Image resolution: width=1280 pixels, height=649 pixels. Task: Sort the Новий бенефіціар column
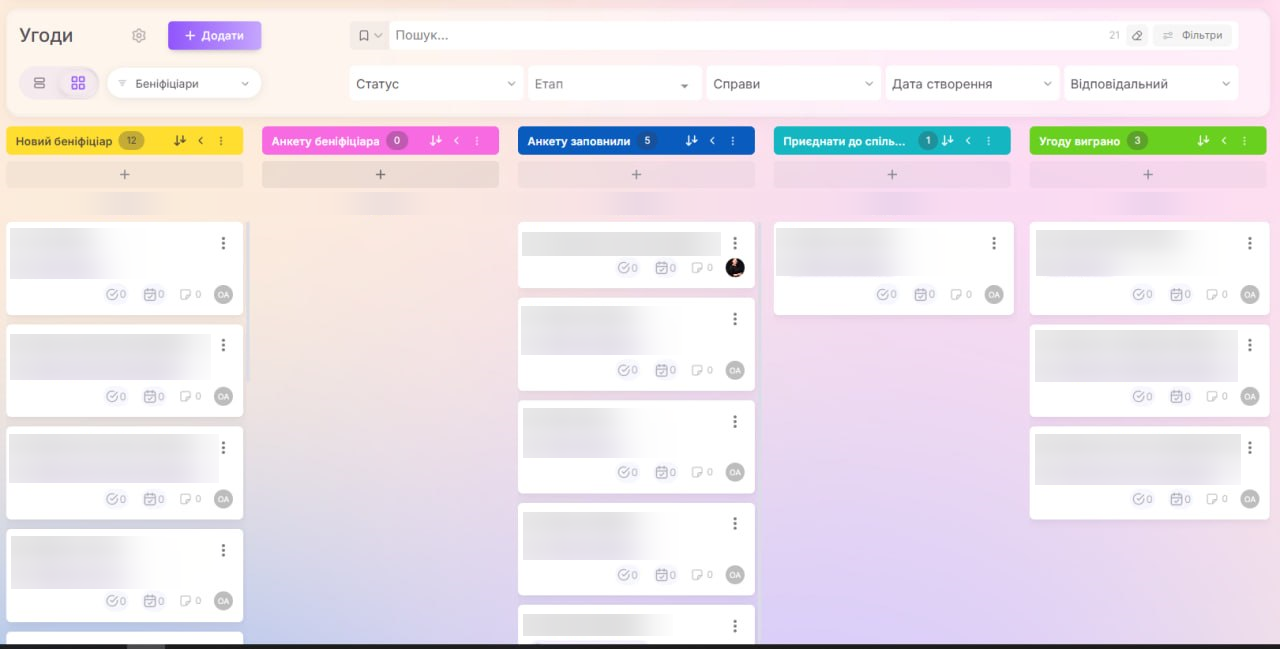180,141
